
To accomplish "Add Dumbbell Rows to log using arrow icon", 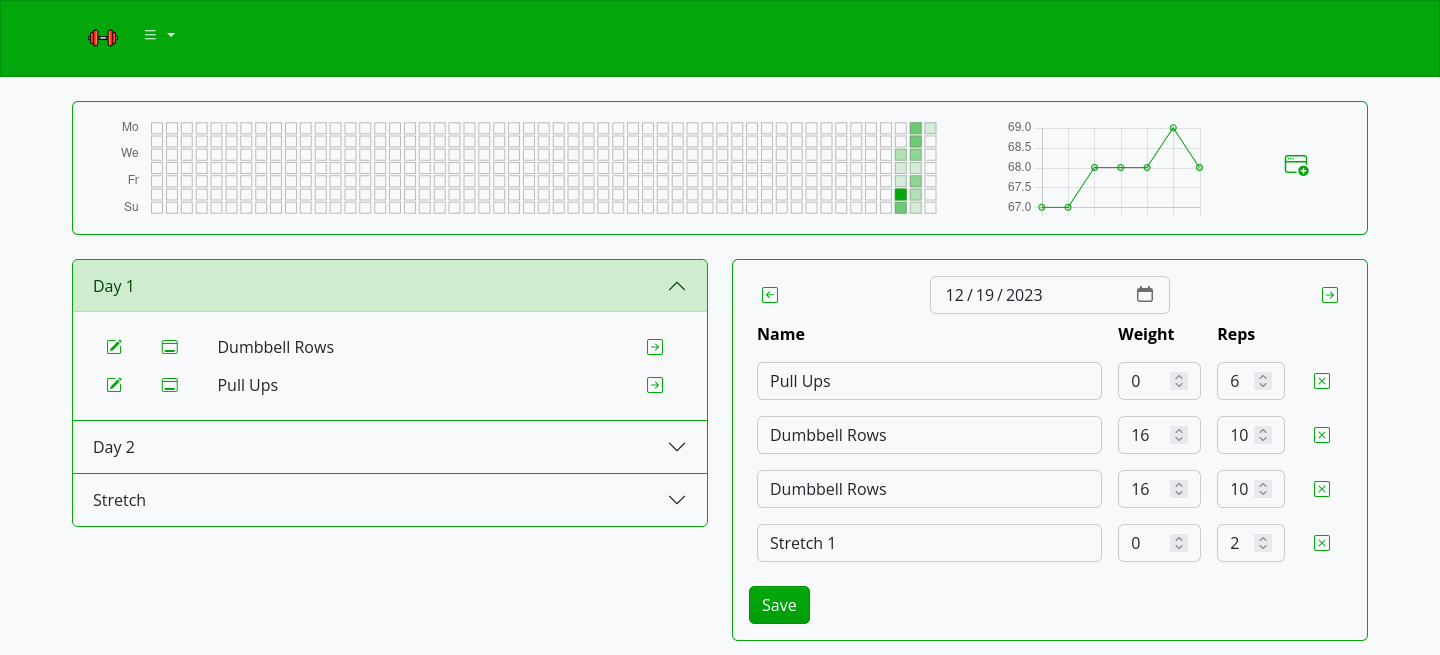I will 655,347.
